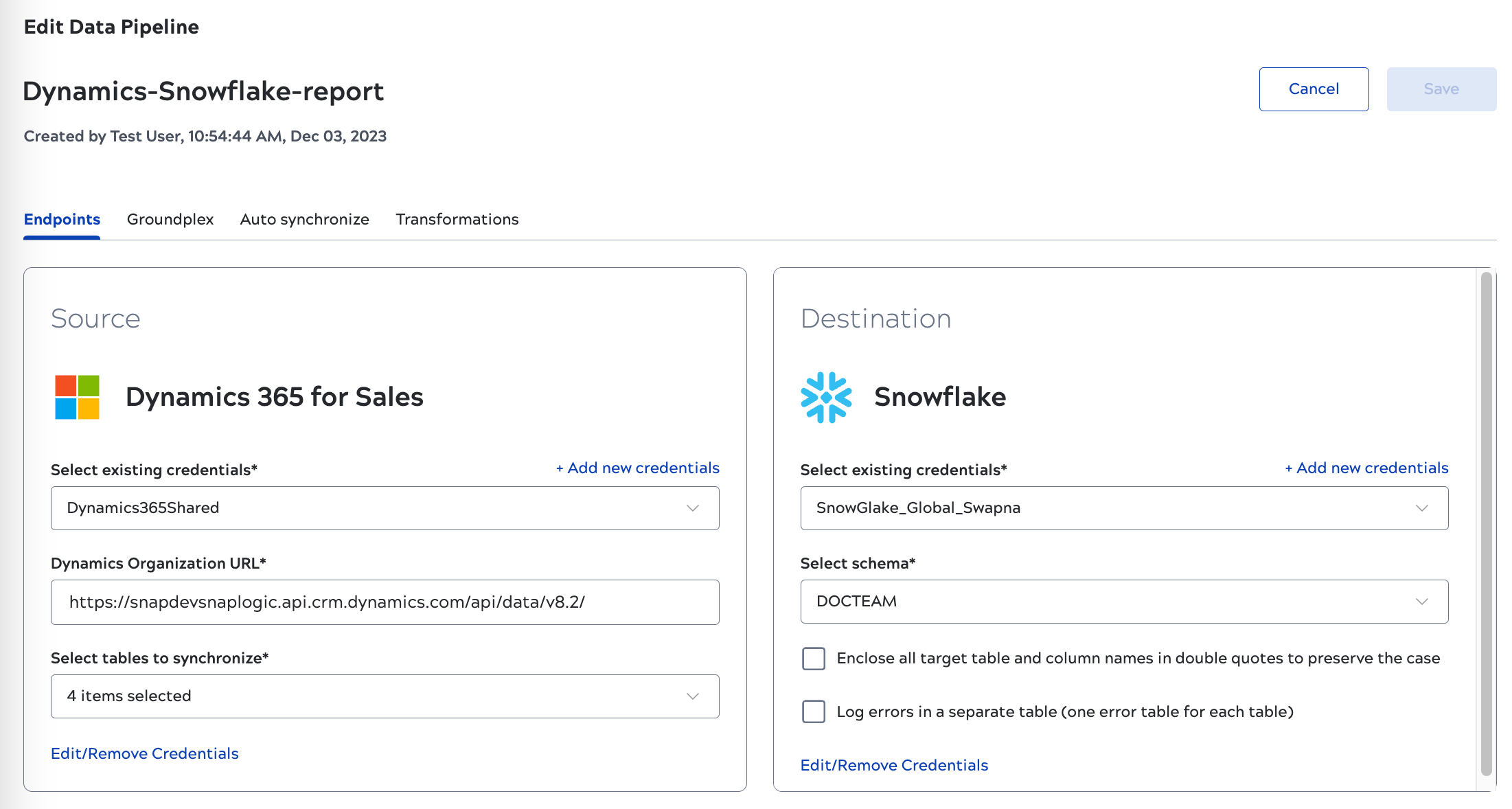This screenshot has height=809, width=1512.
Task: Switch to the Groundplex tab
Action: click(170, 219)
